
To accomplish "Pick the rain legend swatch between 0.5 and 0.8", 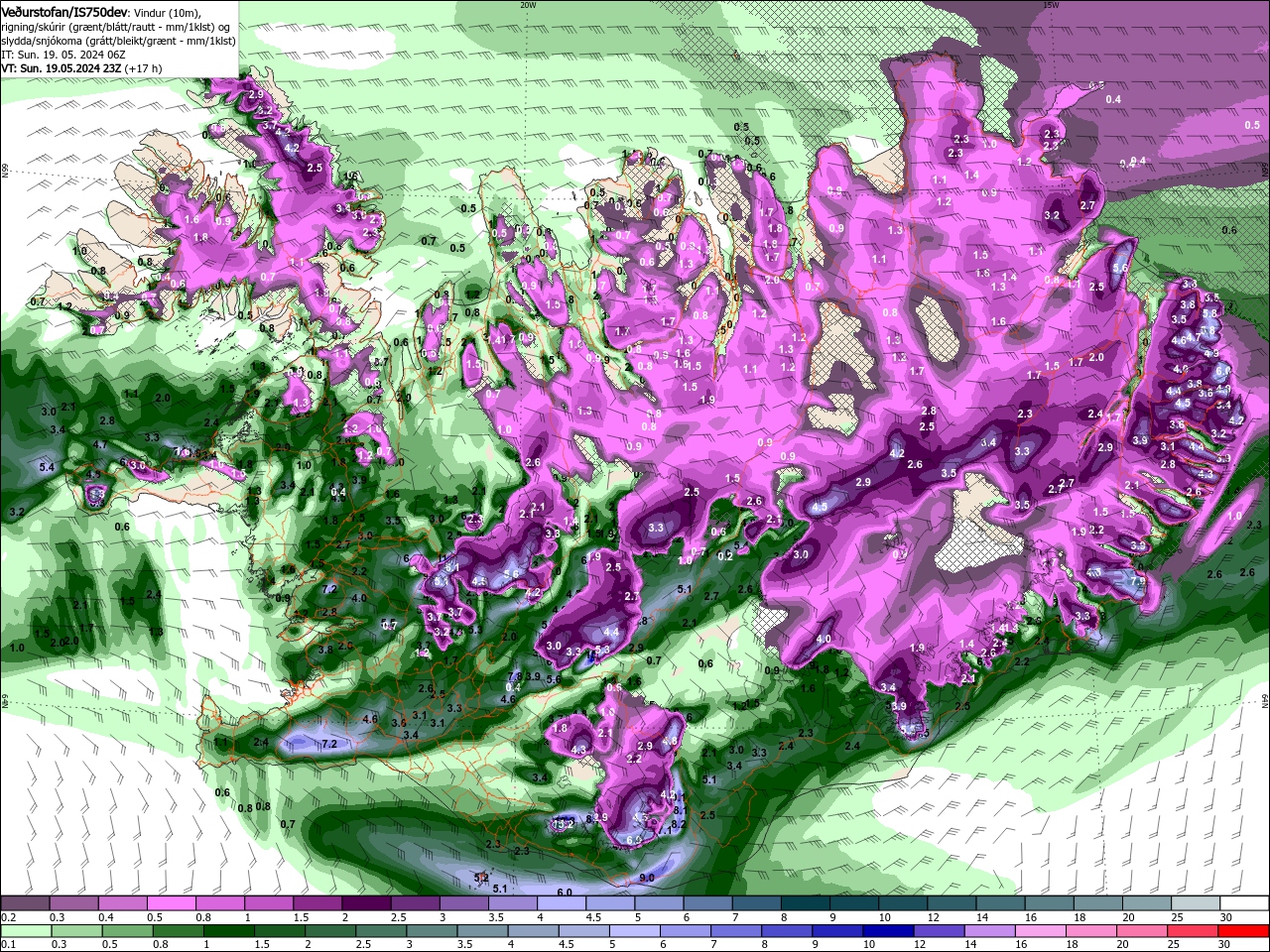I will click(x=127, y=931).
